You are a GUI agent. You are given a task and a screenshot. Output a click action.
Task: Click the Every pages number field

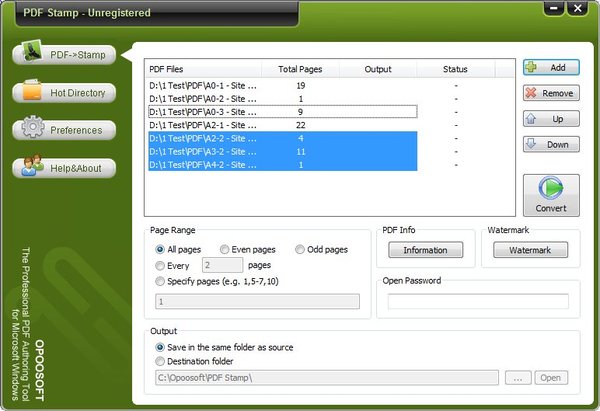point(222,265)
